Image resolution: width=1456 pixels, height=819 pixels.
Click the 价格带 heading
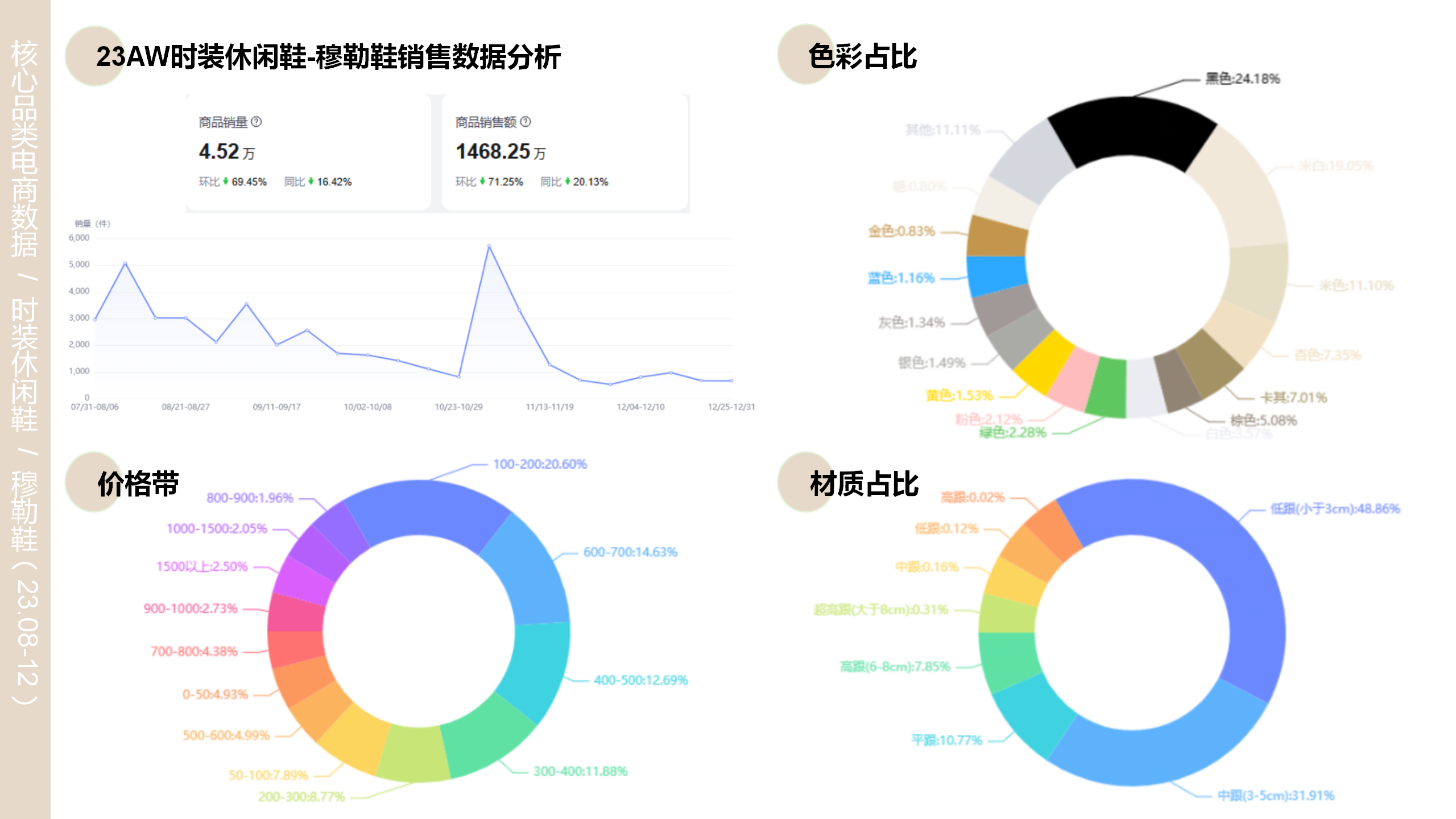[x=138, y=484]
